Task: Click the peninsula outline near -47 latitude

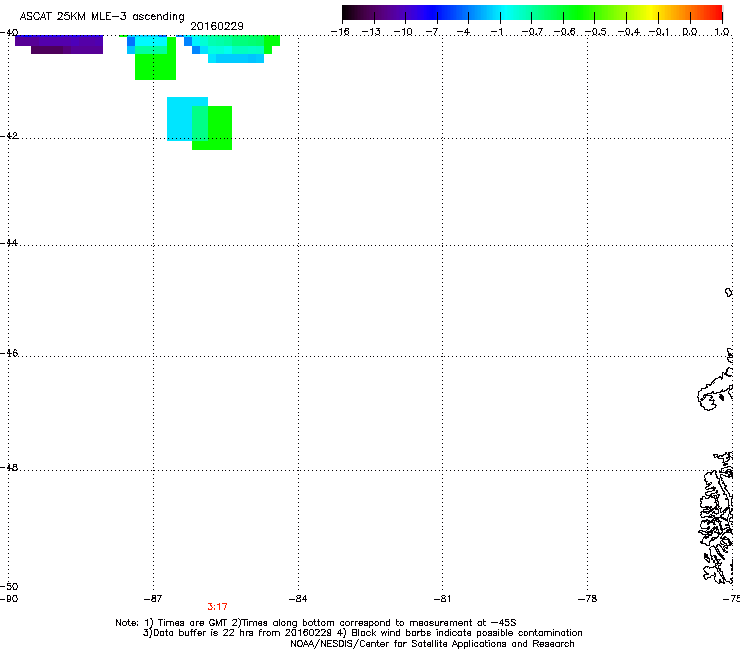Action: point(715,389)
